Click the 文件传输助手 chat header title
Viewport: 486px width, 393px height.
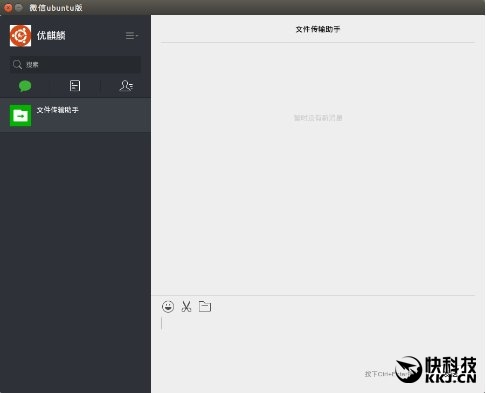(318, 29)
